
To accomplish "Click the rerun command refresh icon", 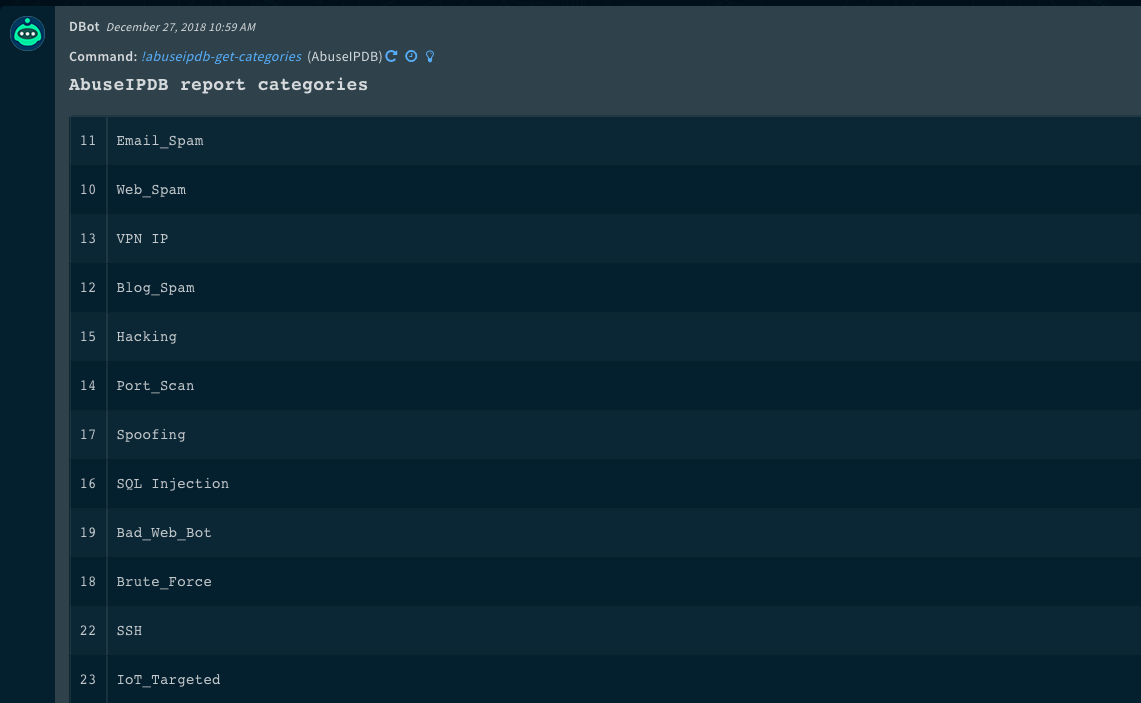I will point(392,57).
